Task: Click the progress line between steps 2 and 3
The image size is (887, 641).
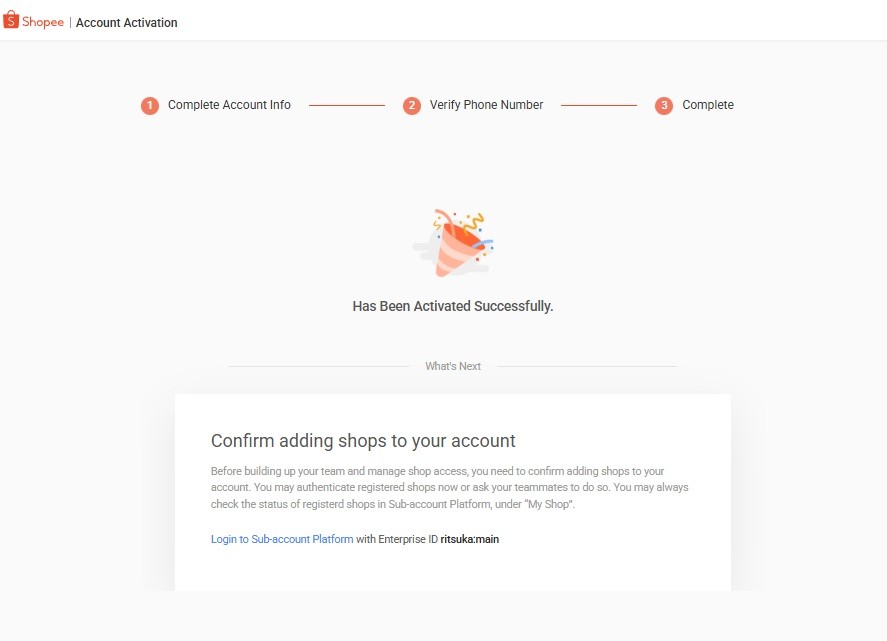Action: coord(599,105)
